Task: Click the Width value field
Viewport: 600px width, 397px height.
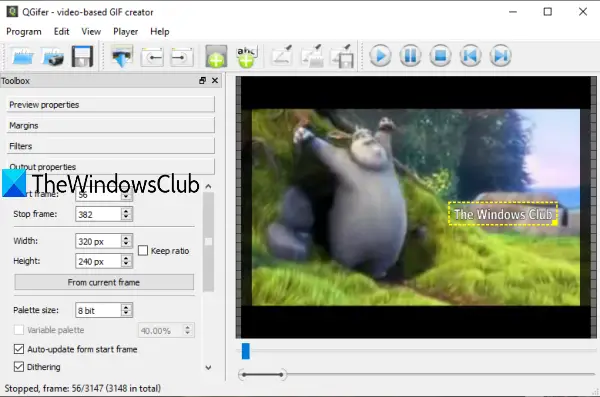Action: [98, 241]
